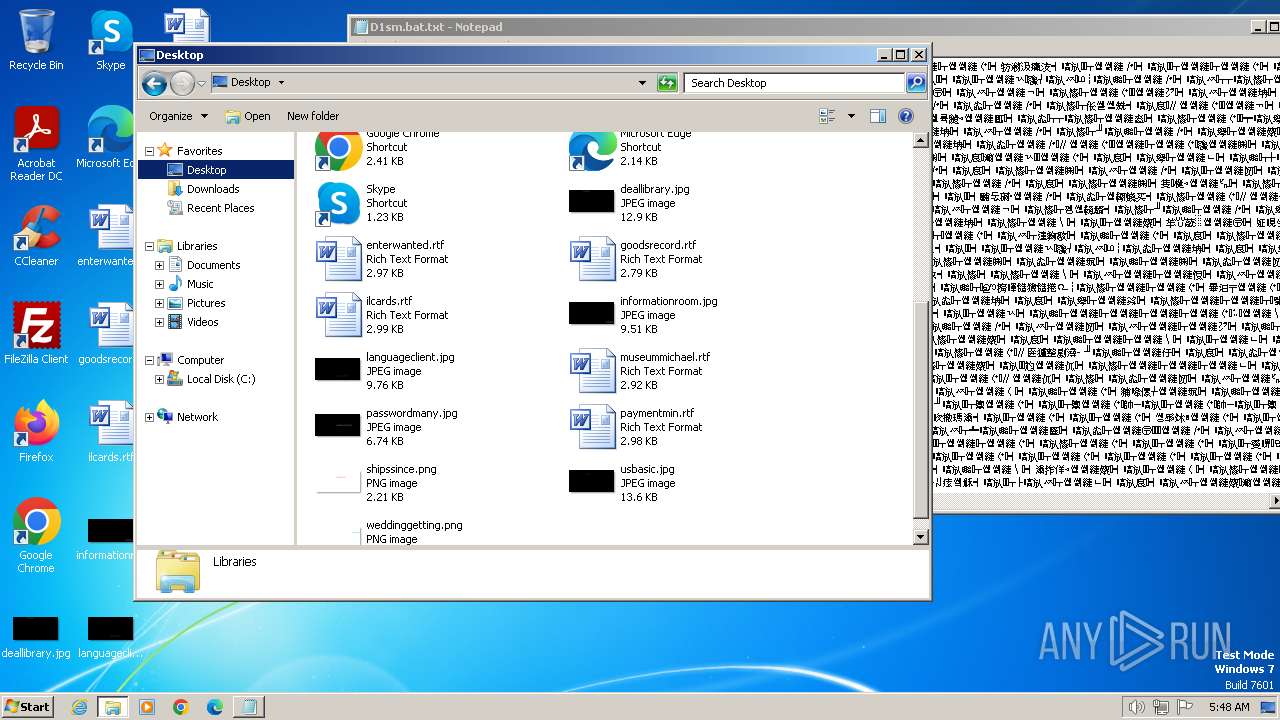Select enterwanted.rtf file
This screenshot has height=720, width=1280.
[380, 259]
